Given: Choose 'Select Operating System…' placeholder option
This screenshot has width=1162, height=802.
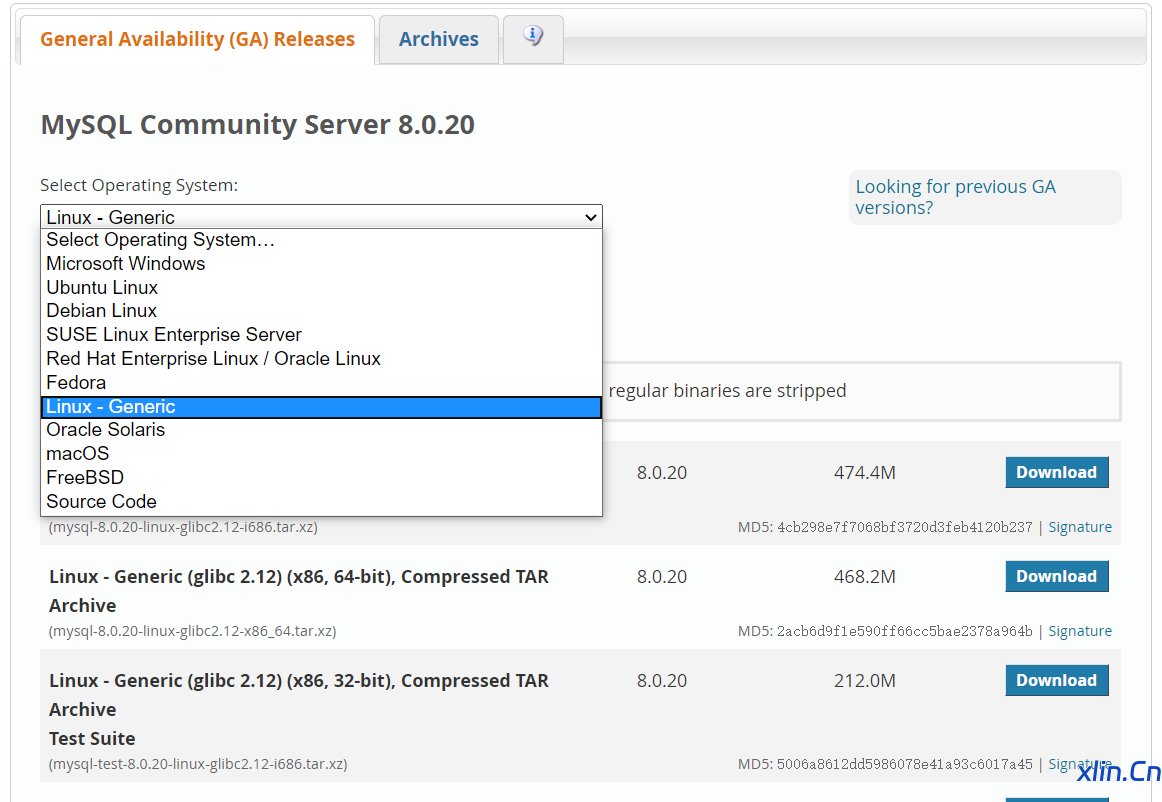Looking at the screenshot, I should (322, 240).
